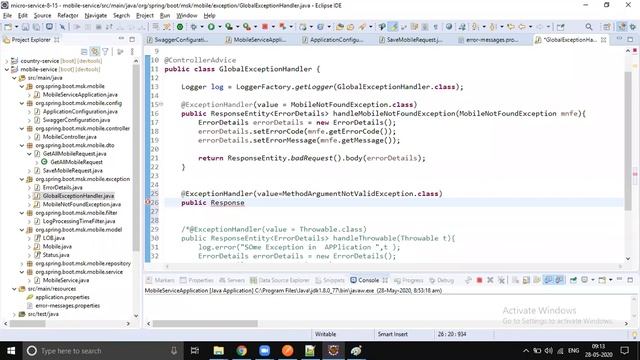Expand the country-service project

7,61
